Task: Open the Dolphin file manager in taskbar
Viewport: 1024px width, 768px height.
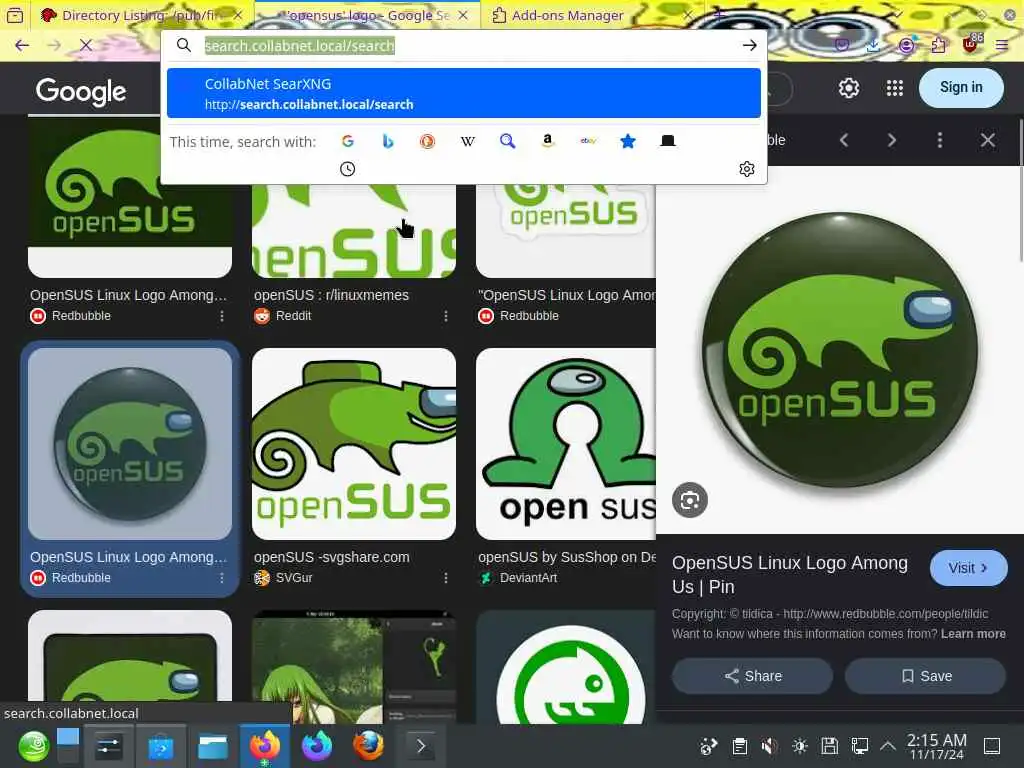Action: pos(213,746)
